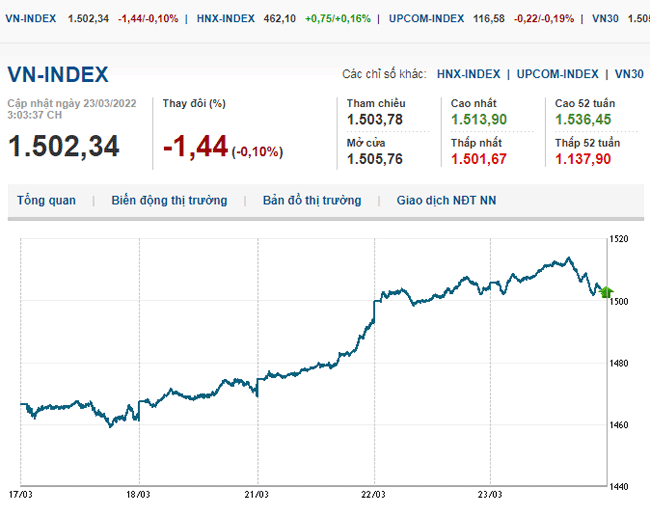
Task: Open the Tổng quan tab
Action: (46, 200)
